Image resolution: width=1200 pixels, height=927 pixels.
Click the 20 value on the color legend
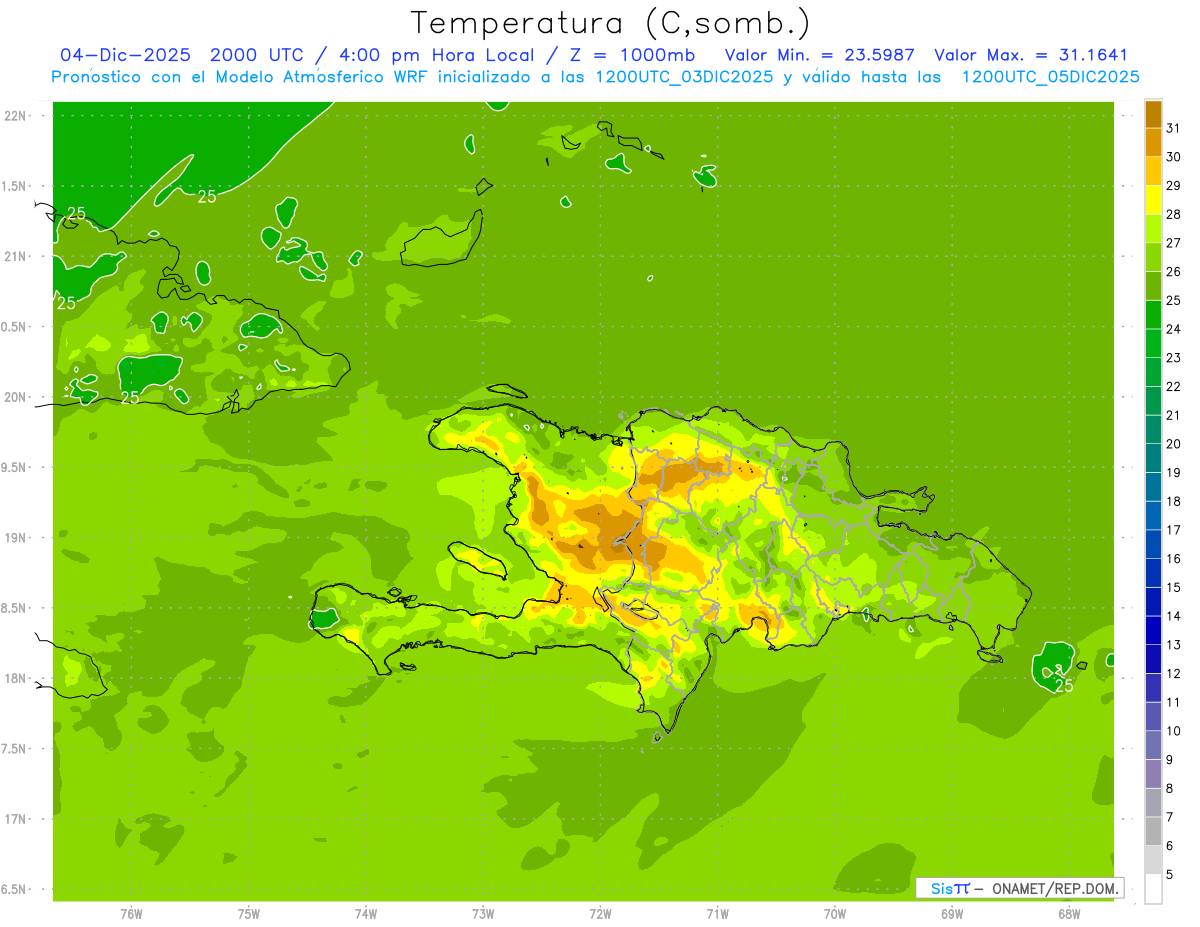coord(1174,444)
